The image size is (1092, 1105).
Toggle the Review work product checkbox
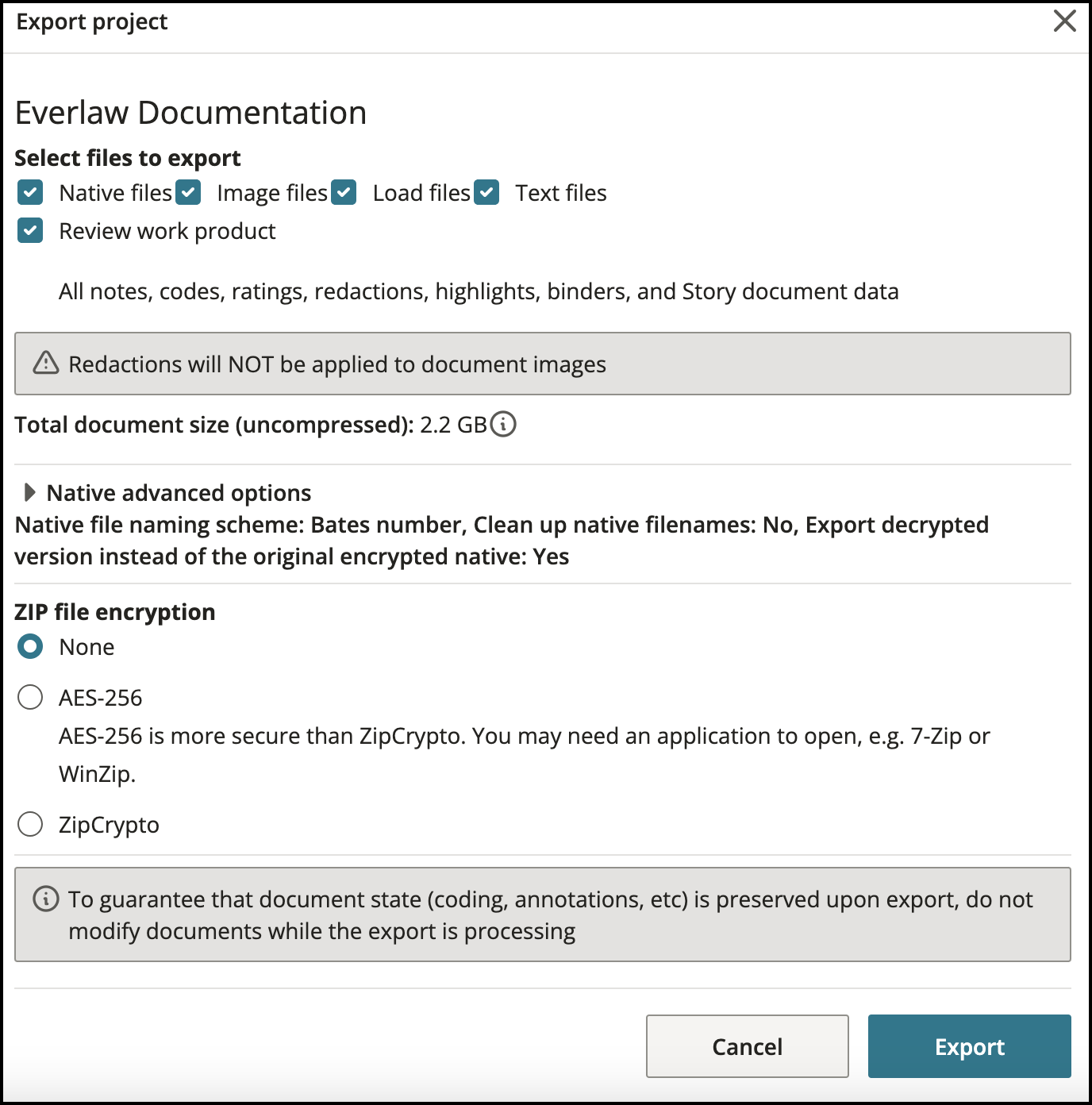pyautogui.click(x=30, y=231)
